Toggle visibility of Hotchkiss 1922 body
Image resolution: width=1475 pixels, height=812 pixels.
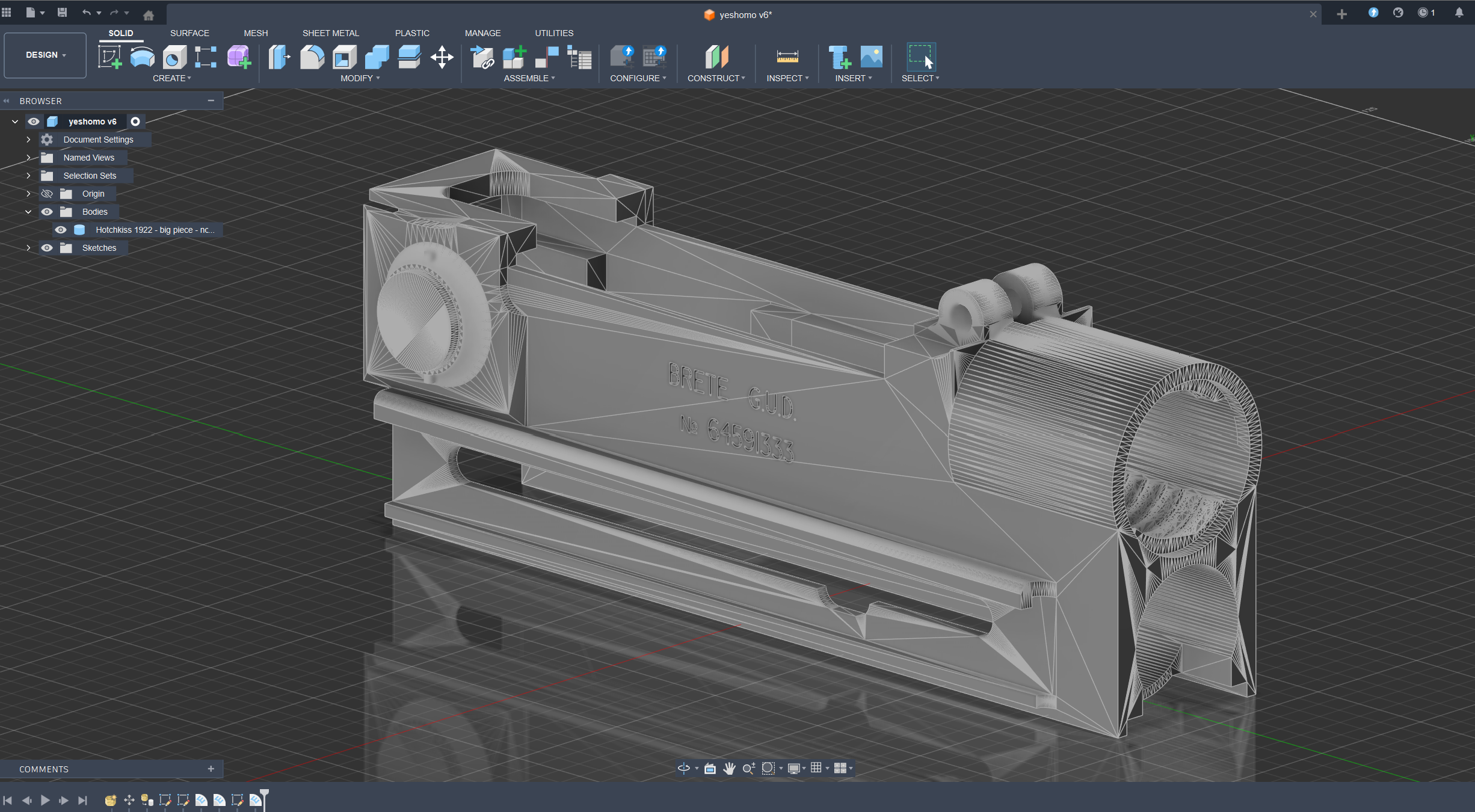[61, 230]
